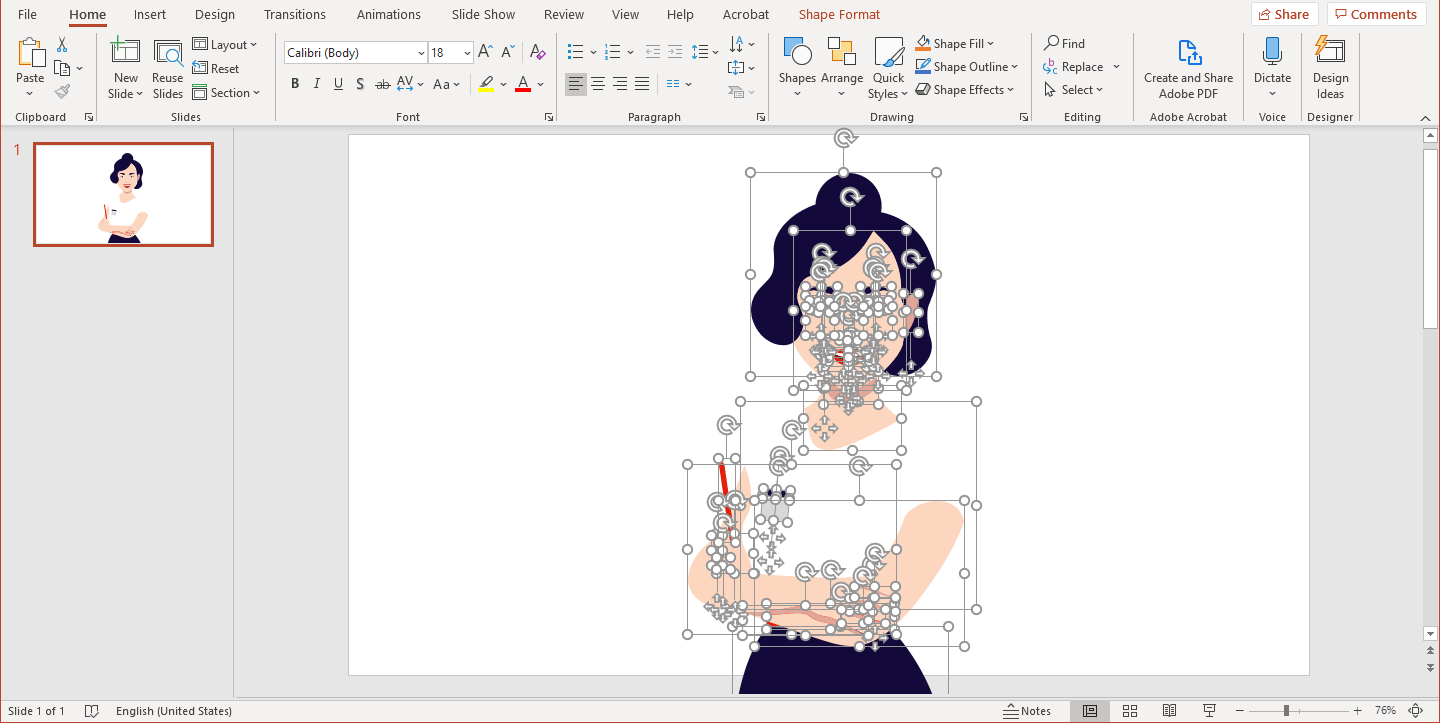This screenshot has height=723, width=1440.
Task: Switch to the Shape Format tab
Action: [839, 14]
